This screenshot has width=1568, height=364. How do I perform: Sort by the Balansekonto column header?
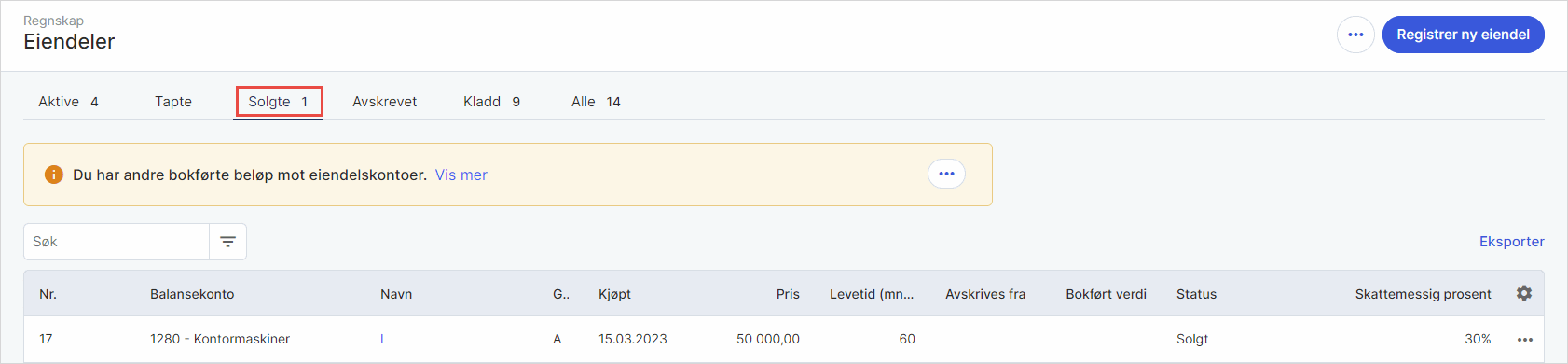(192, 294)
